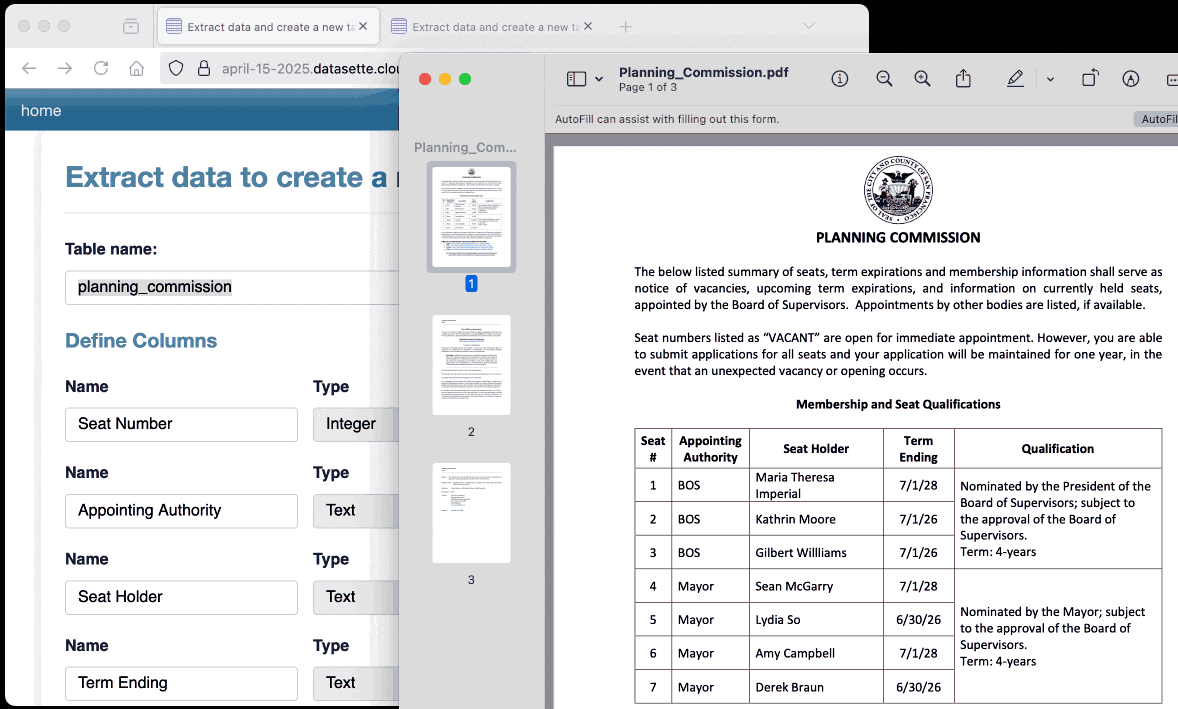Click the far-right Preview toolbar icon
This screenshot has width=1178, height=709.
coord(1172,79)
